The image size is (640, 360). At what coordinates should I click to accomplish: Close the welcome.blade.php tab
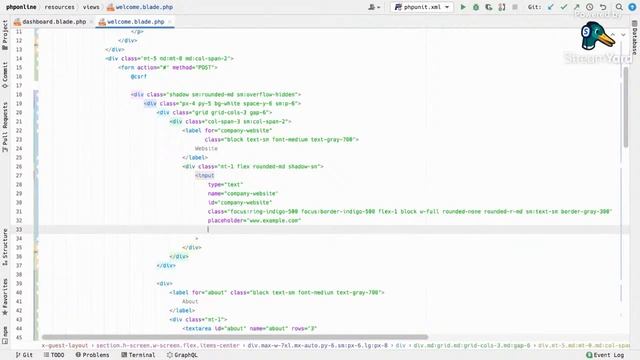pyautogui.click(x=169, y=22)
